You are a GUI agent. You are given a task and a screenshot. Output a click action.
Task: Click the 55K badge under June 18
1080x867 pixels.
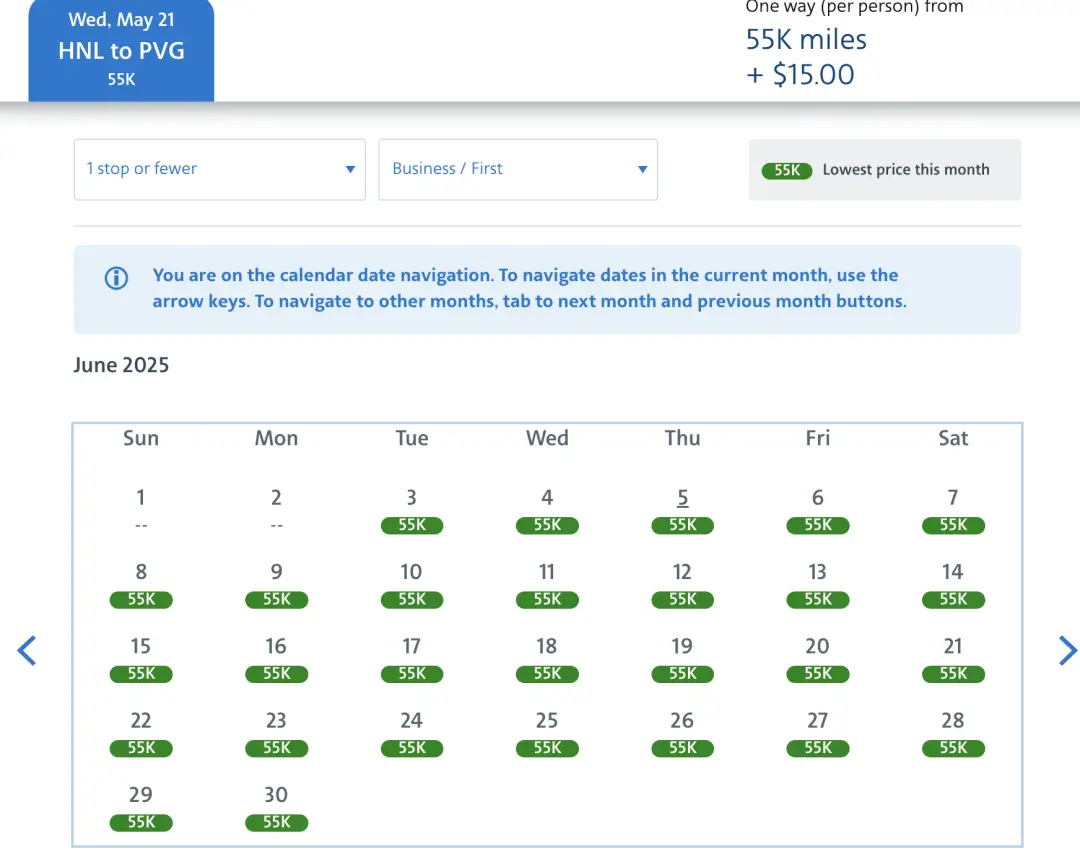547,674
